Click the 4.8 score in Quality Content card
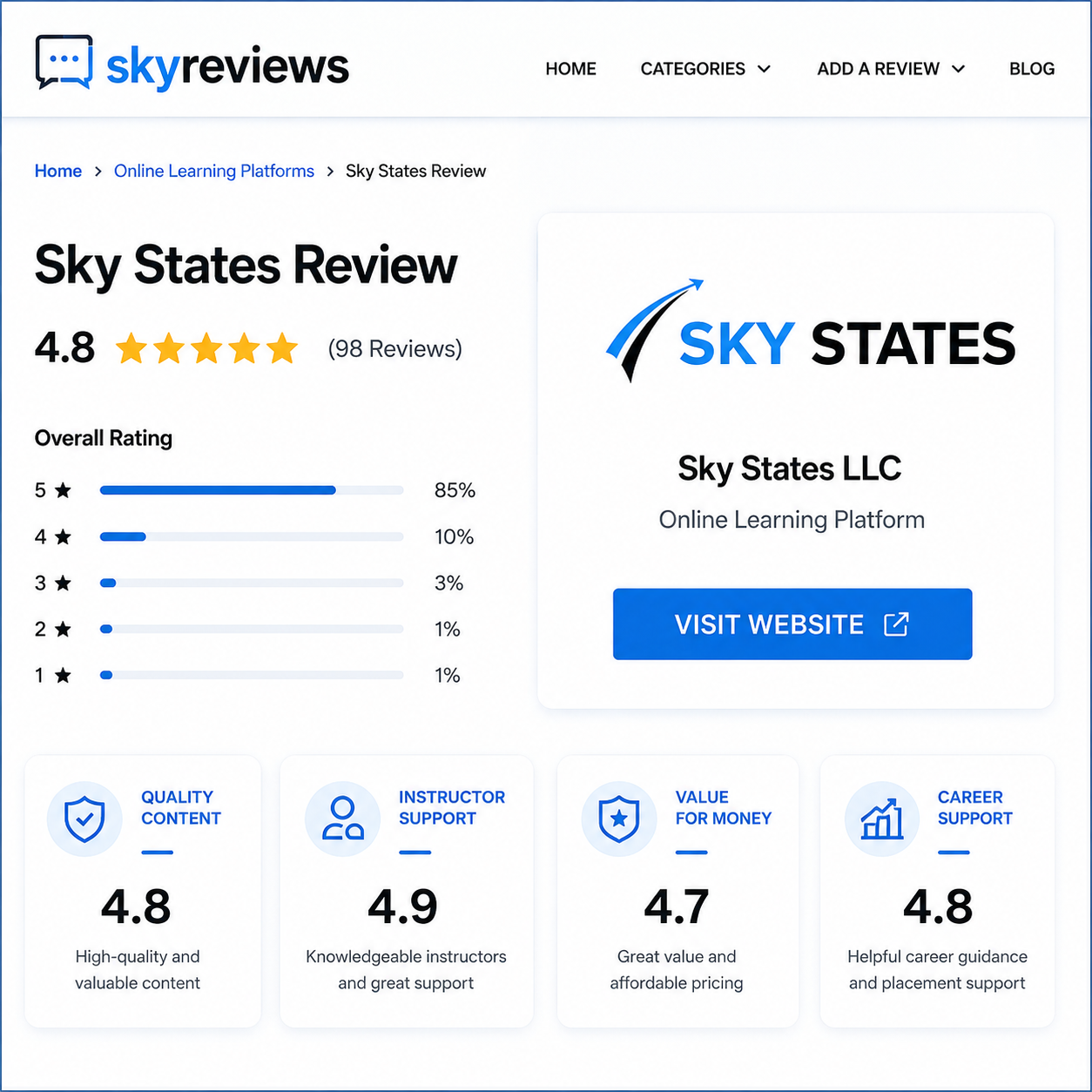Image resolution: width=1092 pixels, height=1092 pixels. (136, 907)
